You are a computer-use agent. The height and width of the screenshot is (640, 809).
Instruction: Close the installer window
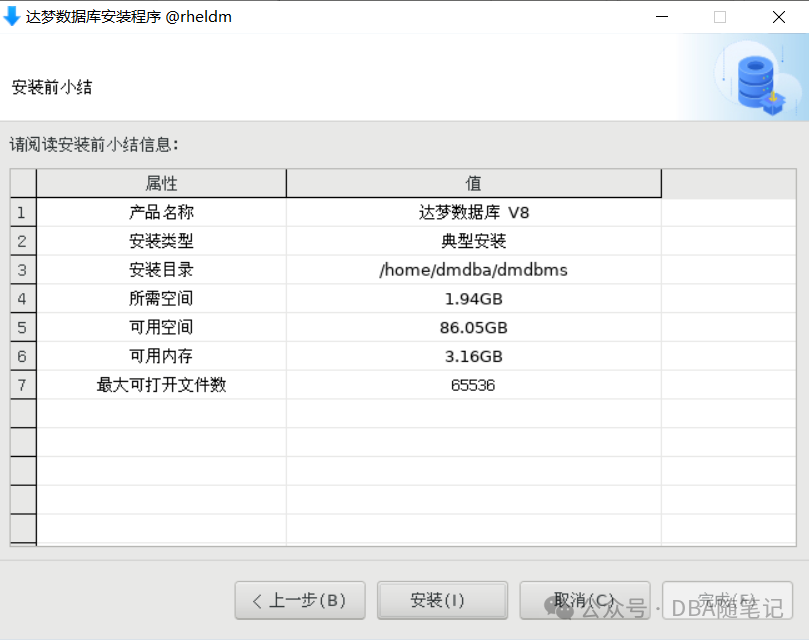779,17
